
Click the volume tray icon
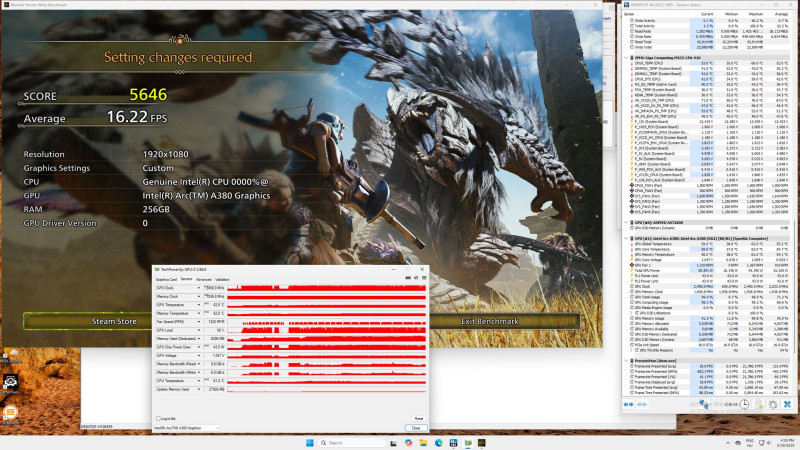pos(770,443)
